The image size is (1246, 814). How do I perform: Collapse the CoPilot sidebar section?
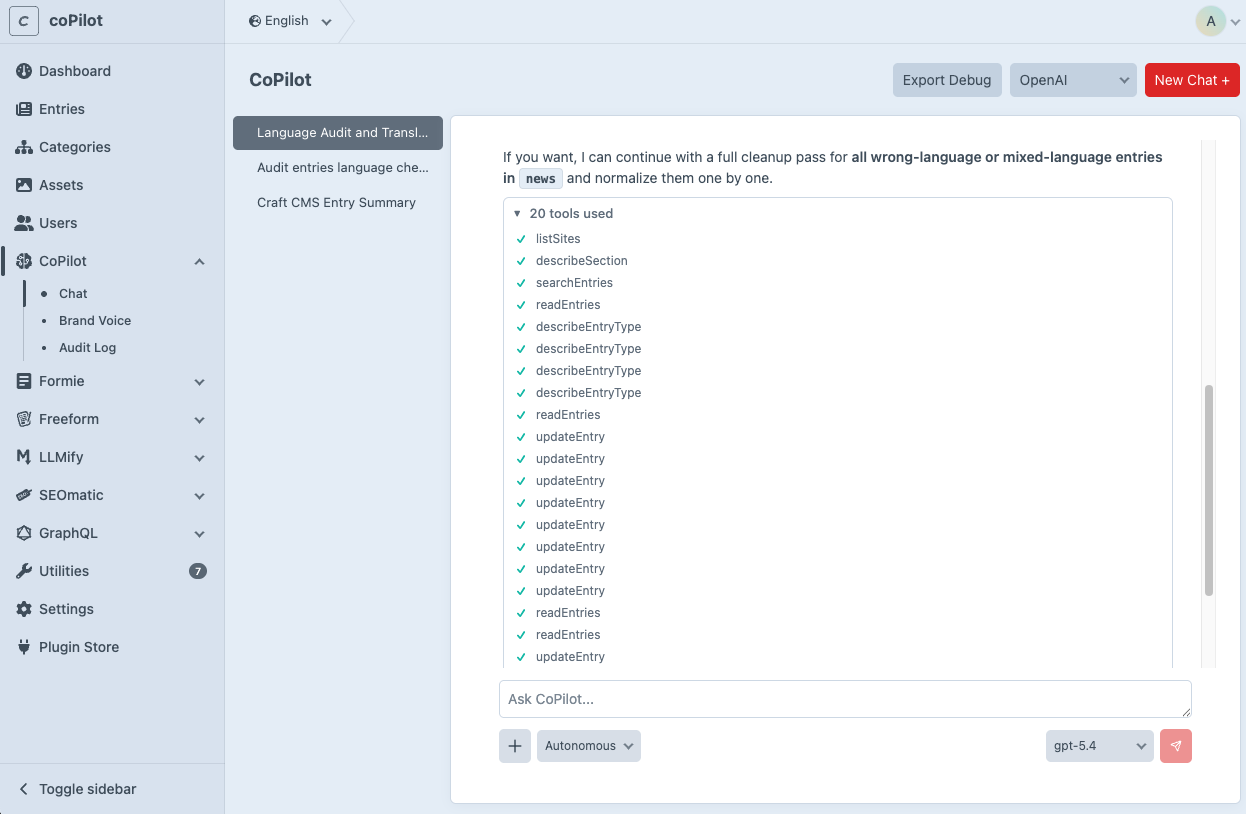[x=199, y=262]
